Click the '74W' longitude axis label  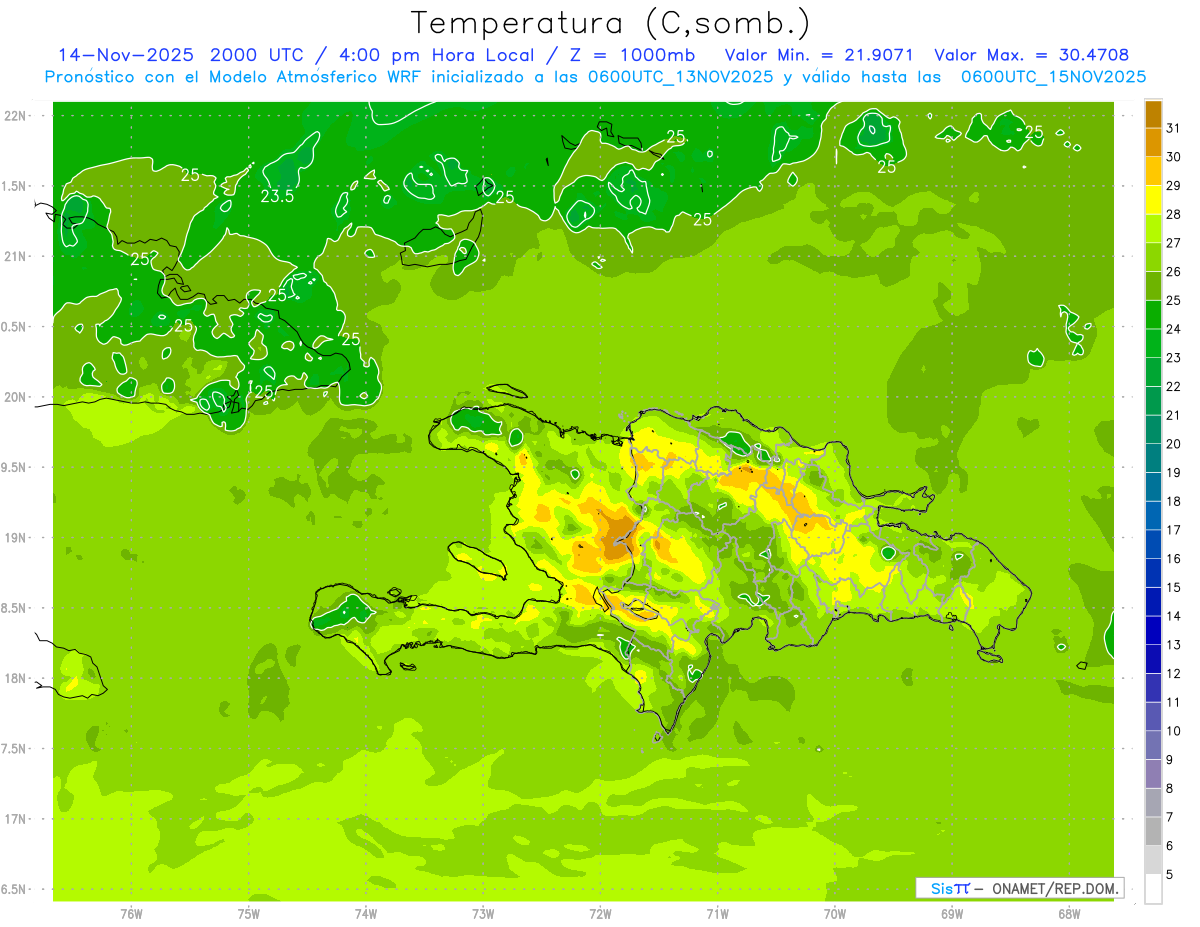point(366,913)
